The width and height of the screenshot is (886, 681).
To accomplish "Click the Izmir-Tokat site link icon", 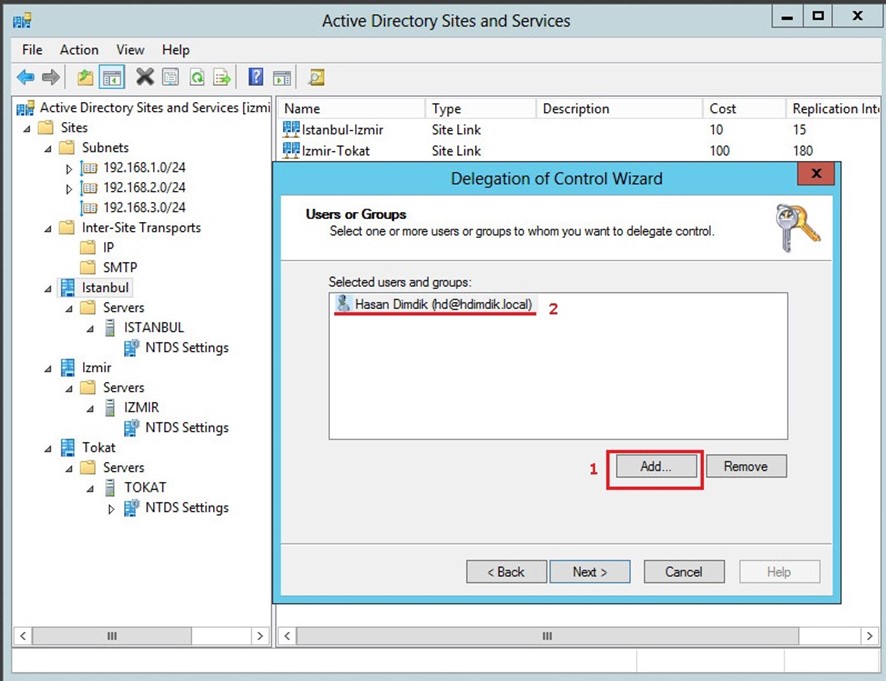I will [290, 150].
